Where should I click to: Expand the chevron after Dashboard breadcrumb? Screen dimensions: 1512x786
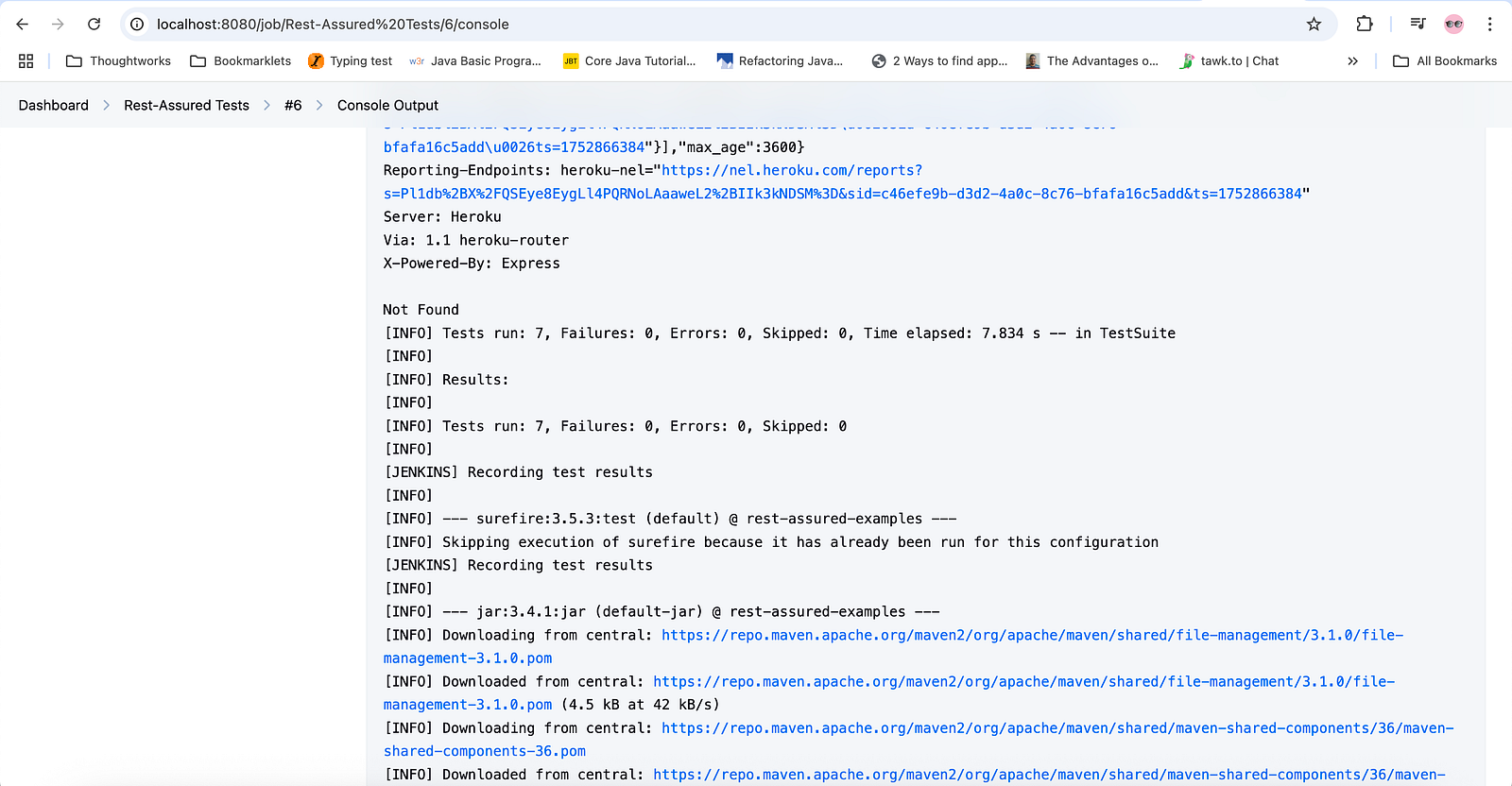pos(107,106)
